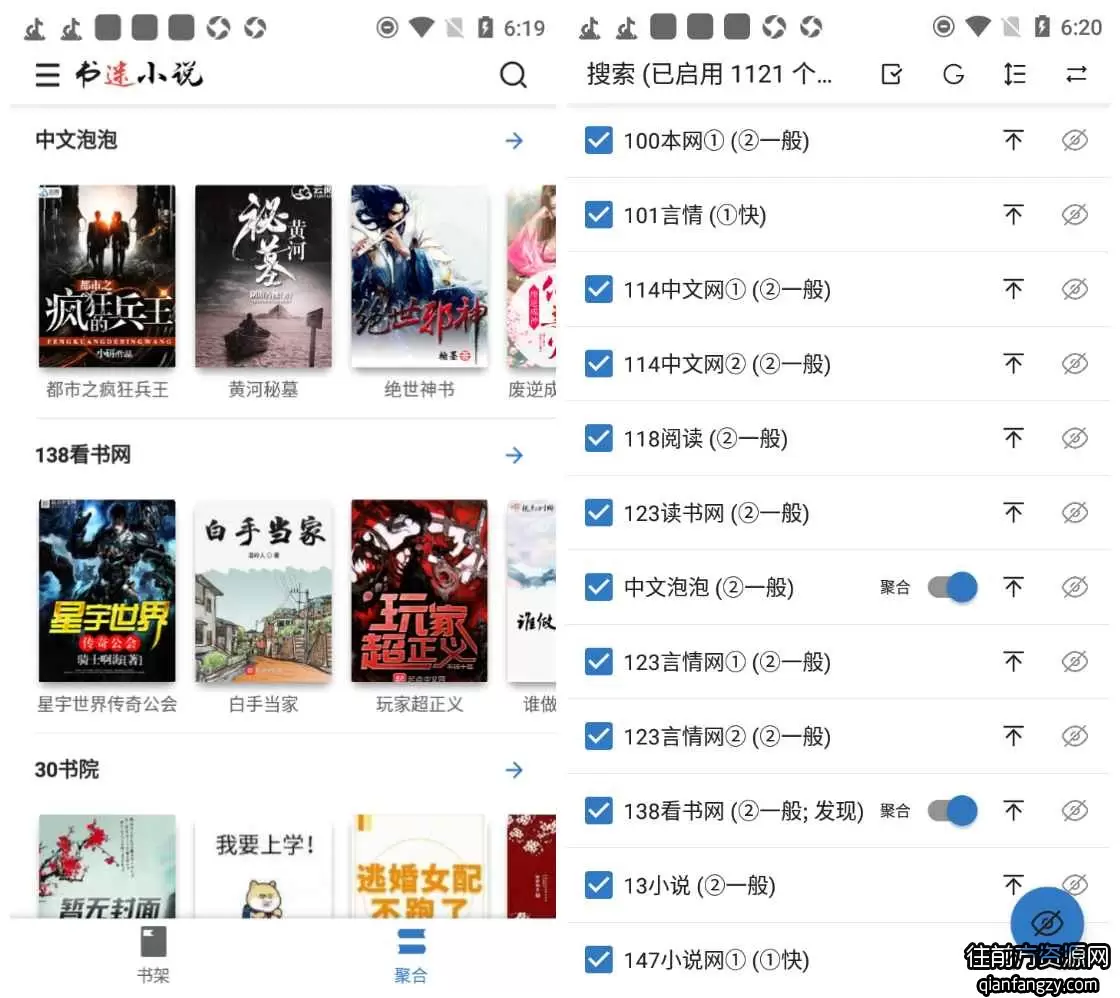The width and height of the screenshot is (1120, 998).
Task: Tap the 书迷小说 app logo
Action: pyautogui.click(x=139, y=74)
